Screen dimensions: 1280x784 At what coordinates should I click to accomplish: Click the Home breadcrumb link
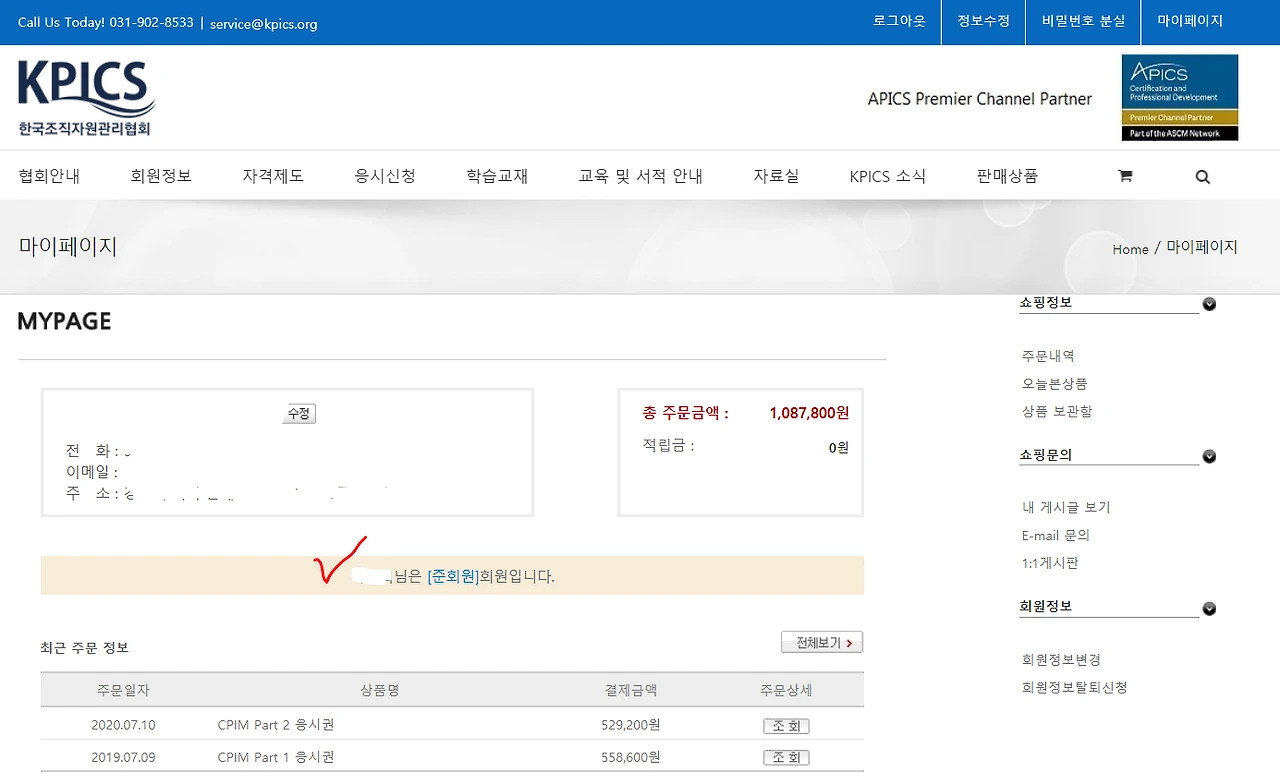(x=1130, y=249)
